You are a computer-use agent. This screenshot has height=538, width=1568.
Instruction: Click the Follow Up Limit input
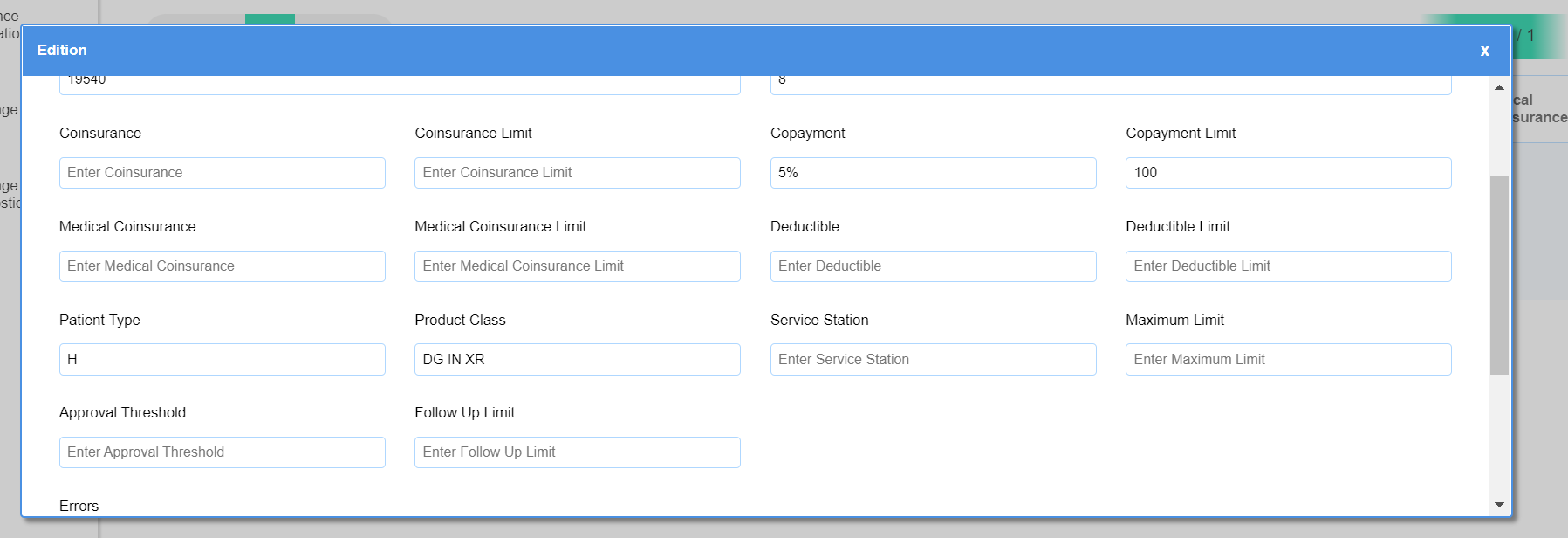pyautogui.click(x=578, y=452)
